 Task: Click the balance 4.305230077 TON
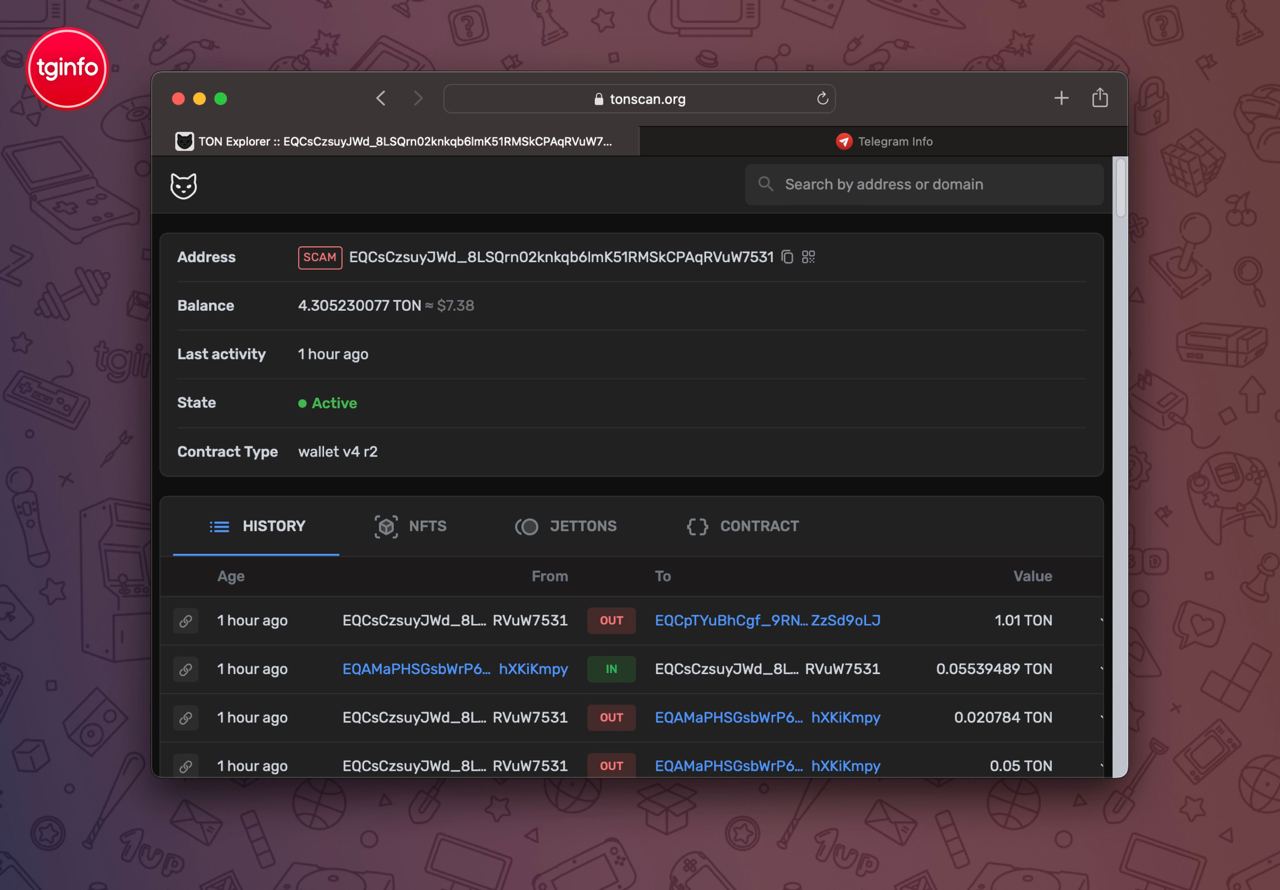(x=359, y=306)
